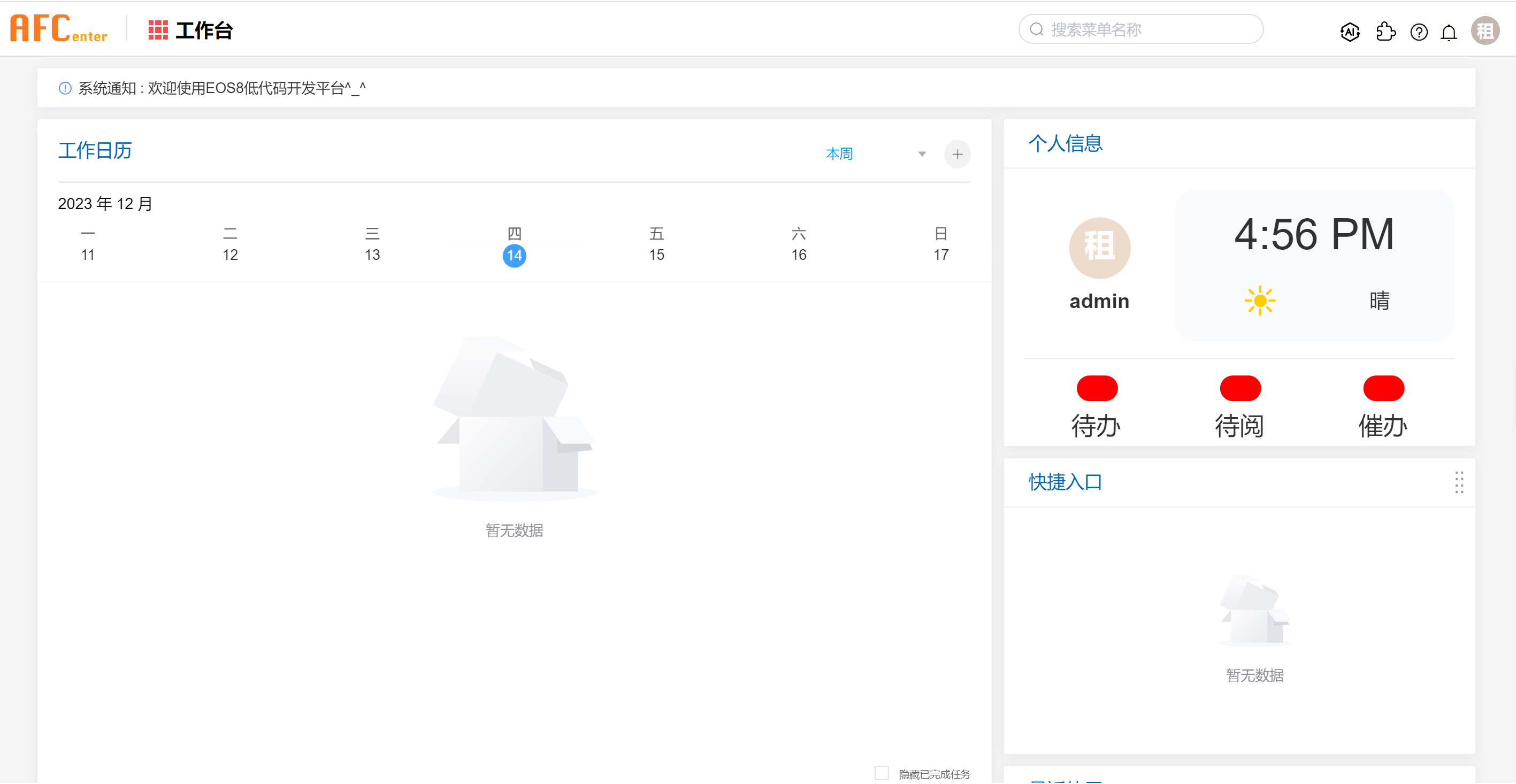Click the weather sun icon in 个人信息 panel
1516x784 pixels.
pyautogui.click(x=1261, y=301)
